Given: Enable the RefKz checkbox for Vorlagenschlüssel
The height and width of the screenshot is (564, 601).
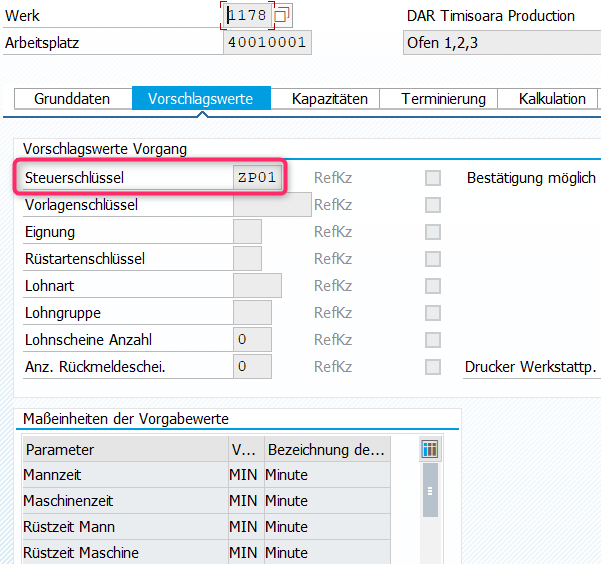Looking at the screenshot, I should point(433,205).
